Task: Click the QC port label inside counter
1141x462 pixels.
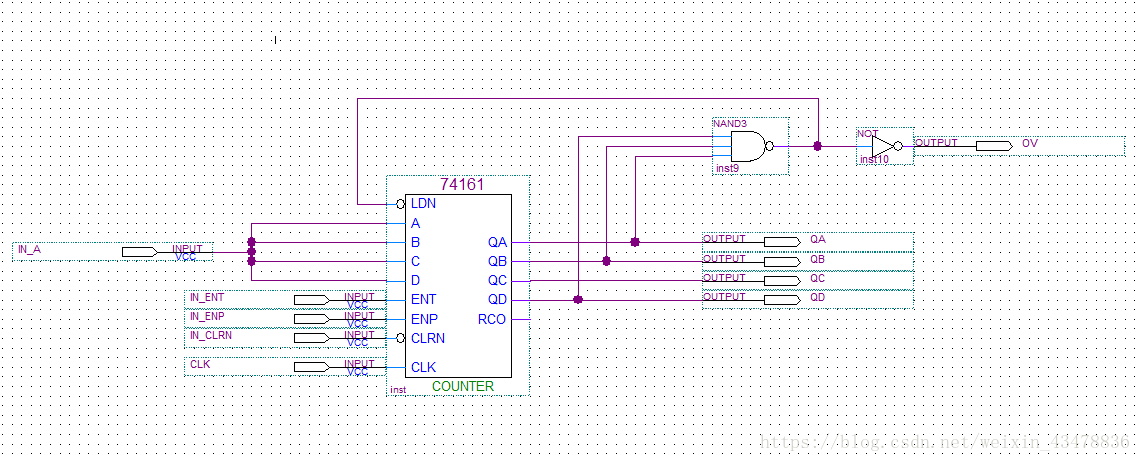Action: point(497,281)
